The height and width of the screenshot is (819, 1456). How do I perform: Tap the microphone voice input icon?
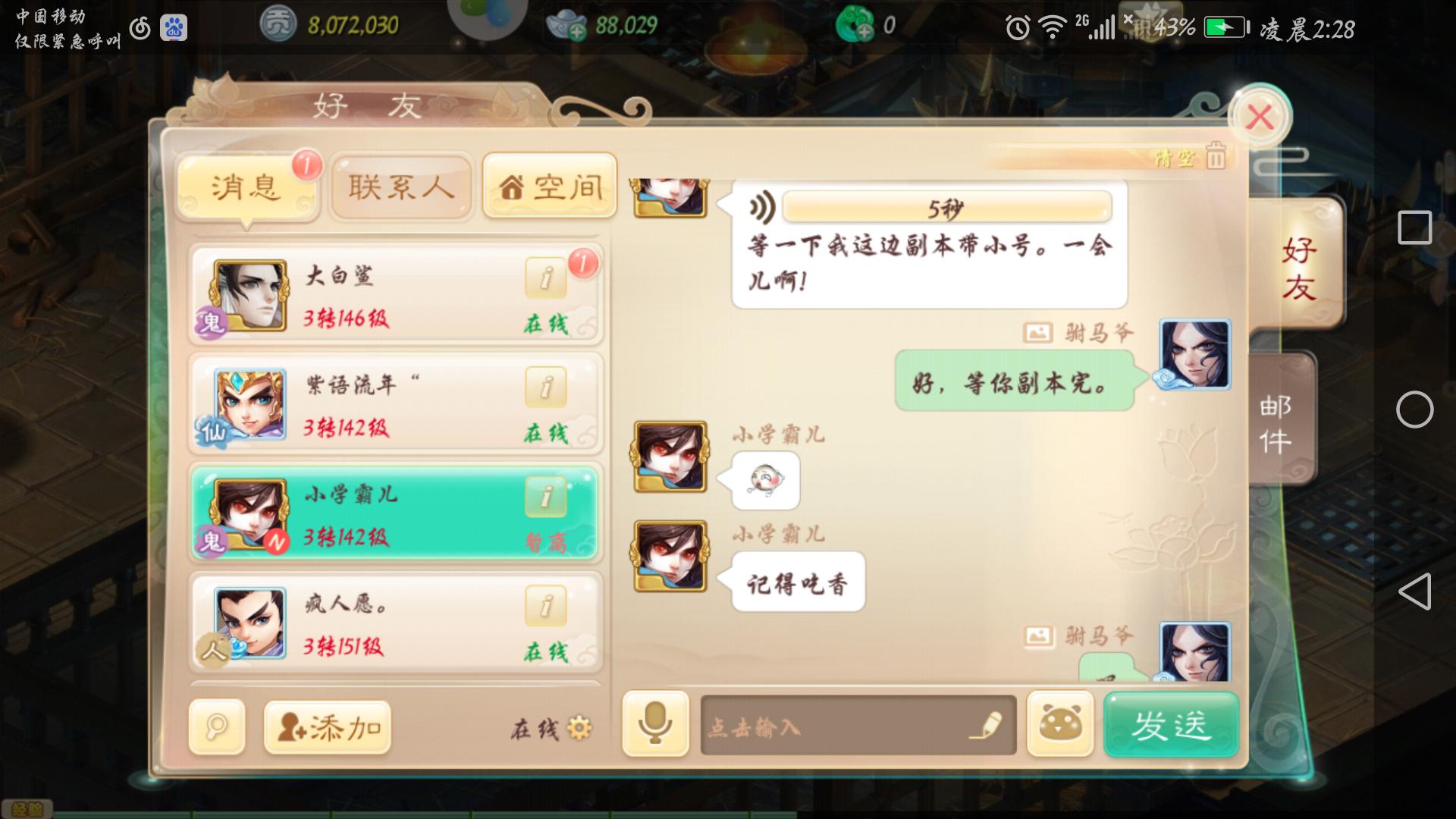click(x=655, y=723)
